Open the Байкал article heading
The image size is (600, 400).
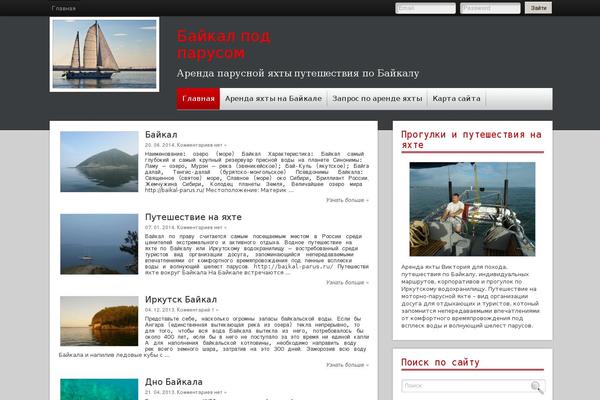(x=161, y=135)
